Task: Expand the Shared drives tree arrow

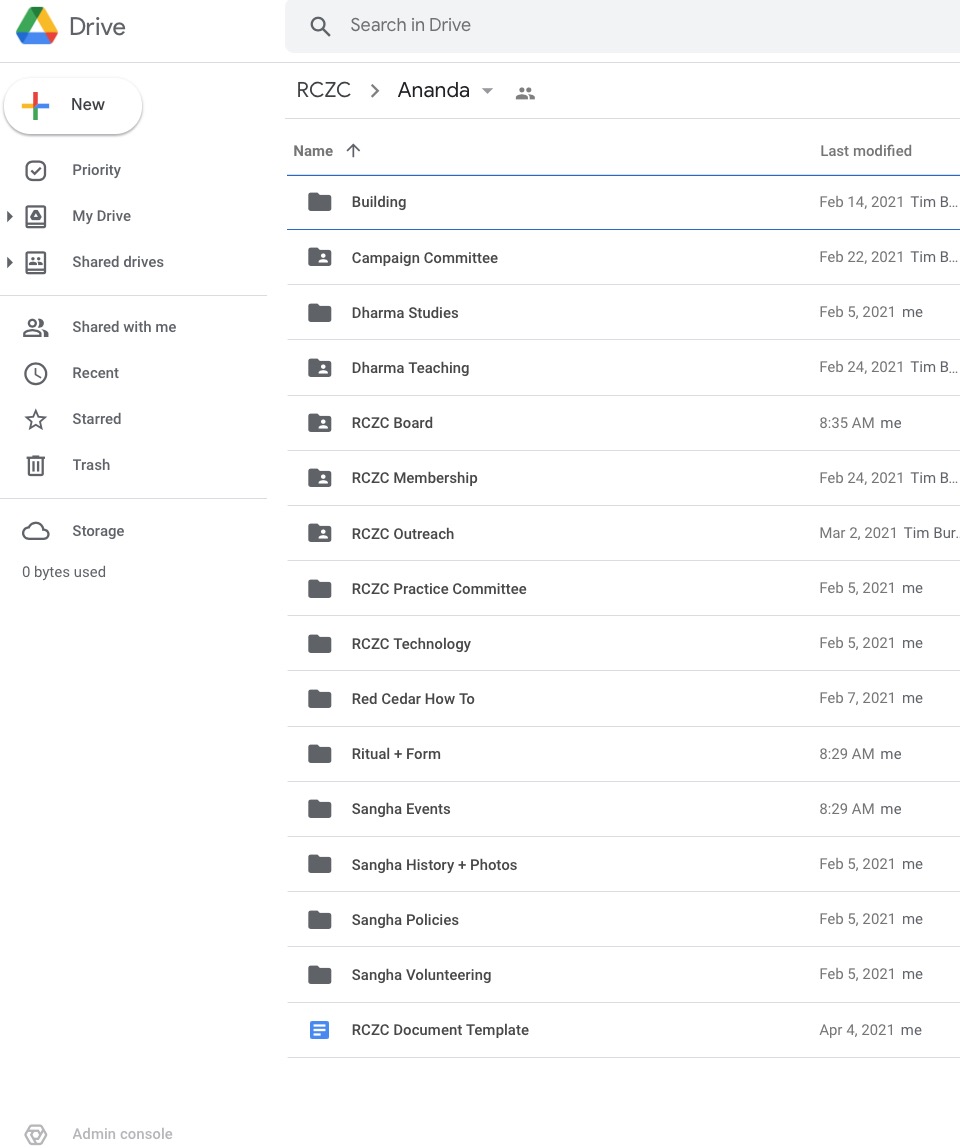Action: 10,262
